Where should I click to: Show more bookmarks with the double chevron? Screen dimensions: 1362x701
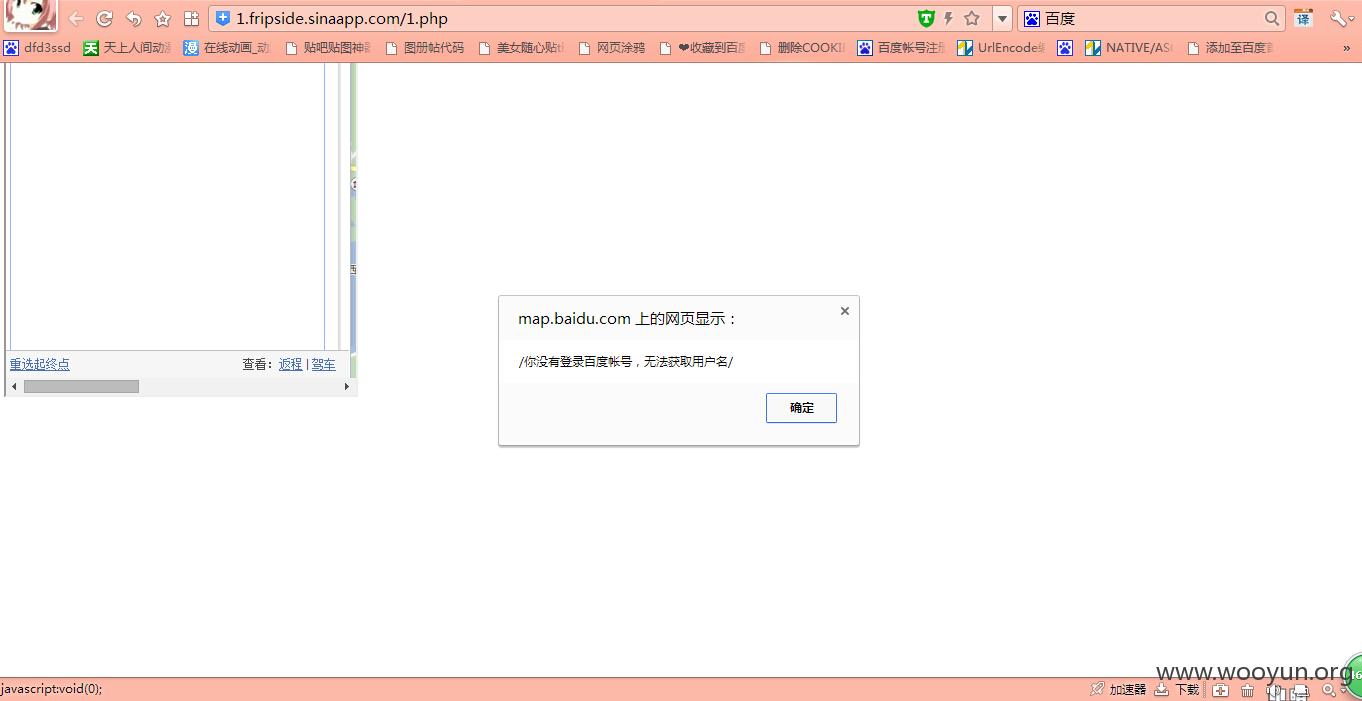pyautogui.click(x=1346, y=48)
